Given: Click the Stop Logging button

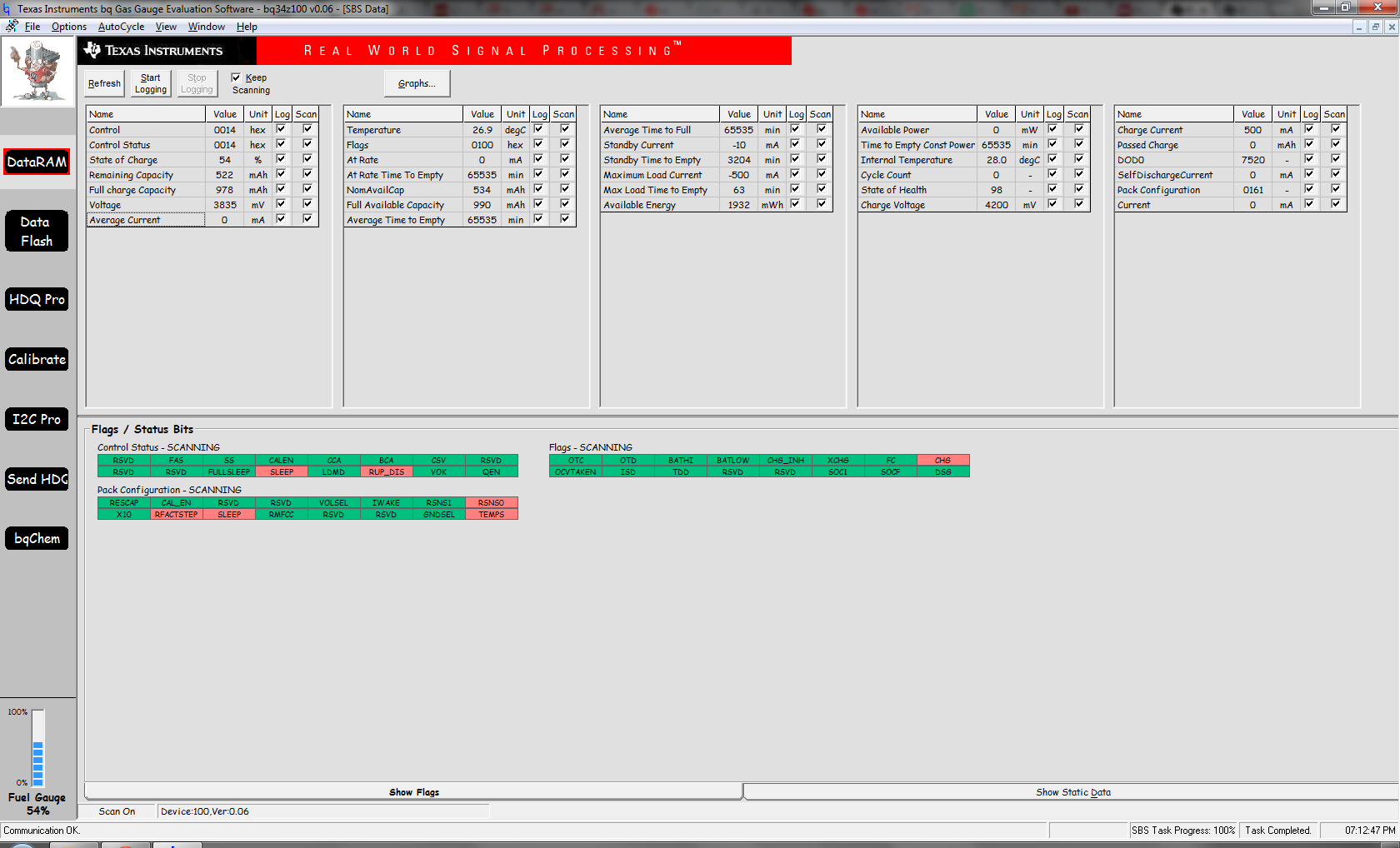Looking at the screenshot, I should pyautogui.click(x=197, y=83).
